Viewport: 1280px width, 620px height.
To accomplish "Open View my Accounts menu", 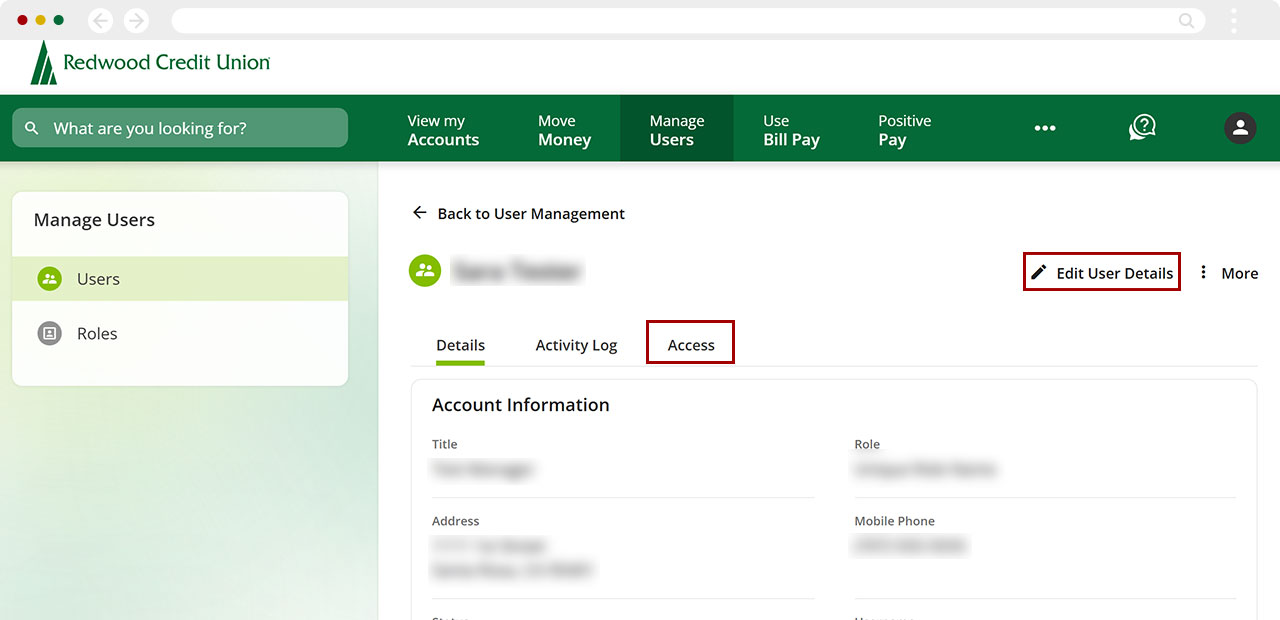I will [443, 130].
